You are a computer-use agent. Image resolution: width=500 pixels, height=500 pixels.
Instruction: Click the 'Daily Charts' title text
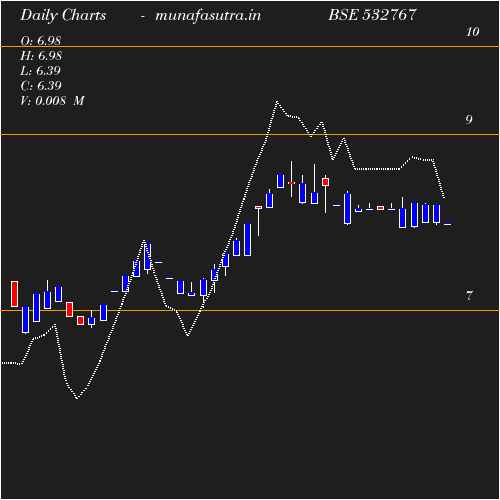click(x=63, y=16)
